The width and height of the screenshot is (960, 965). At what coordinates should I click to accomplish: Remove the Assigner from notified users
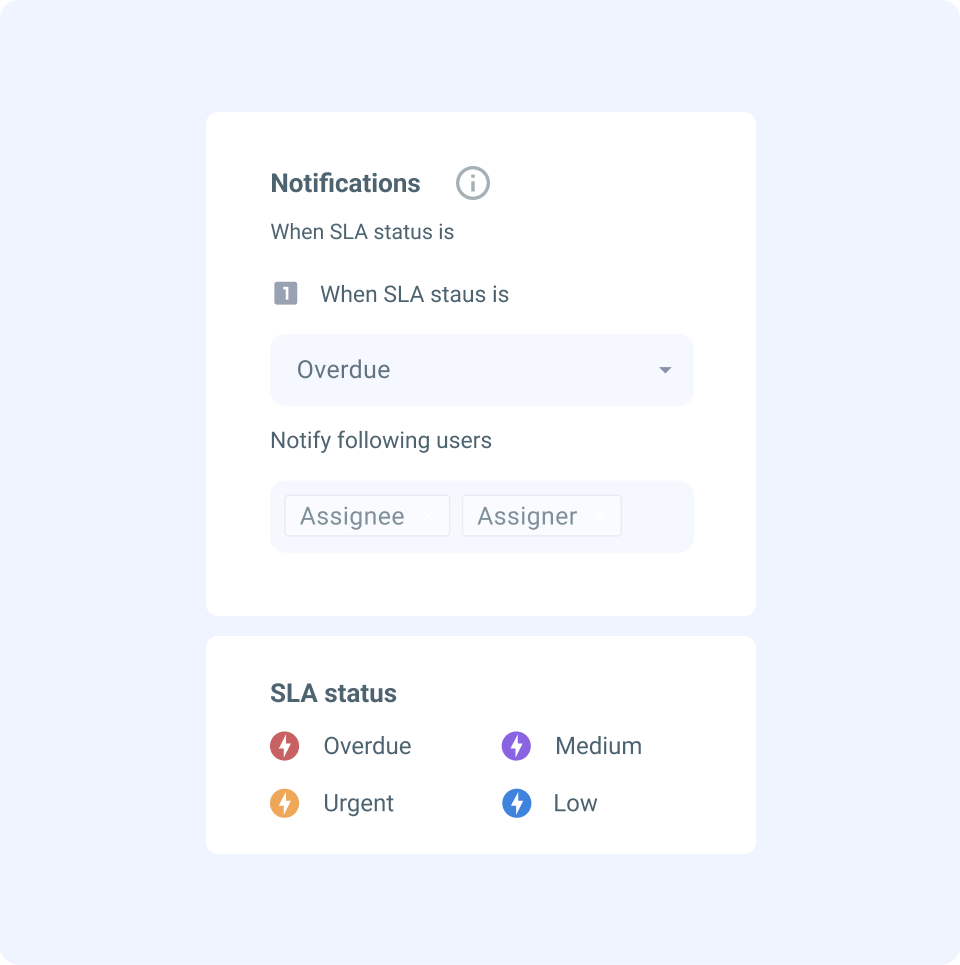[599, 516]
